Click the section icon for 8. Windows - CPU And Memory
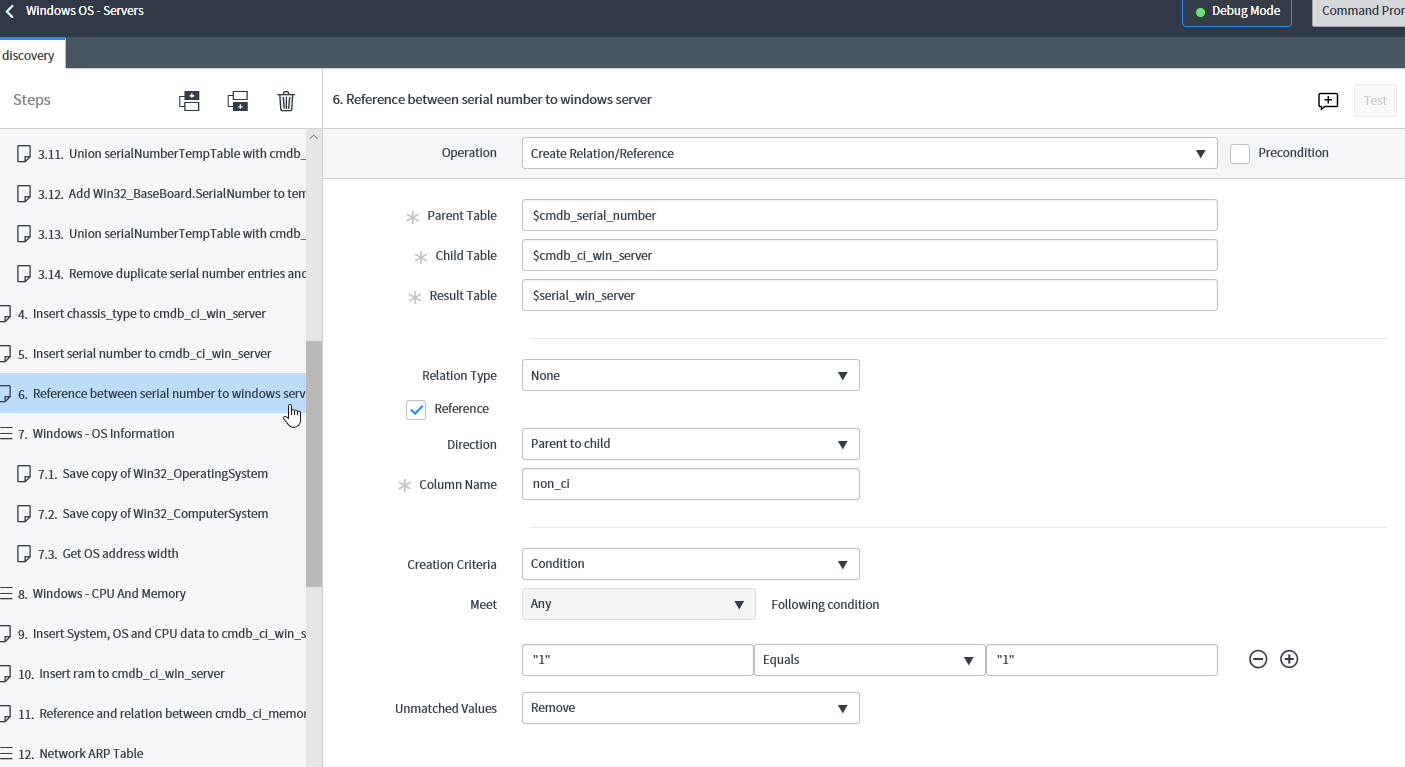This screenshot has height=767, width=1405. (x=6, y=594)
